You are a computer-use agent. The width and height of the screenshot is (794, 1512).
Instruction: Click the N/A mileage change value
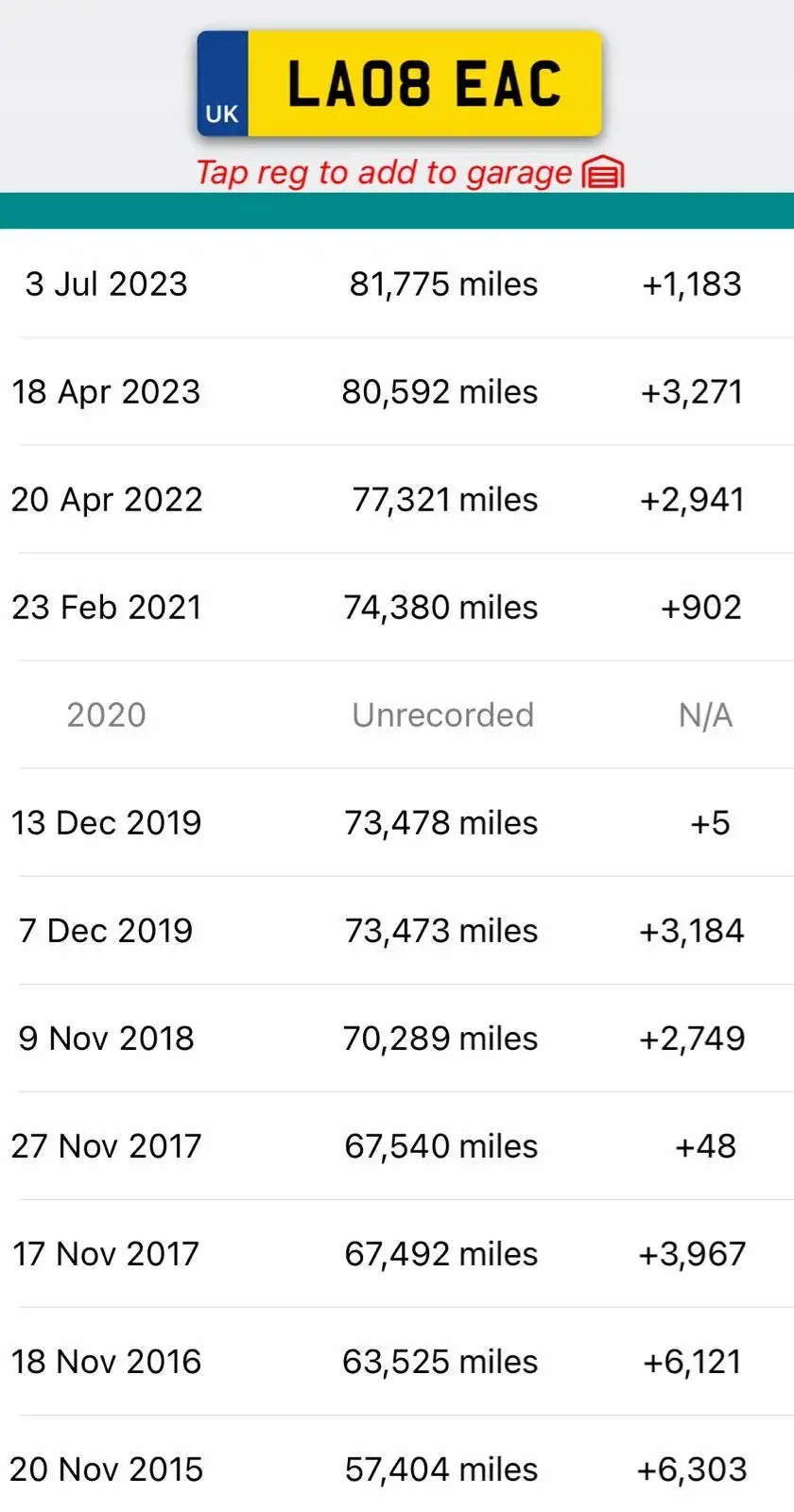point(705,715)
